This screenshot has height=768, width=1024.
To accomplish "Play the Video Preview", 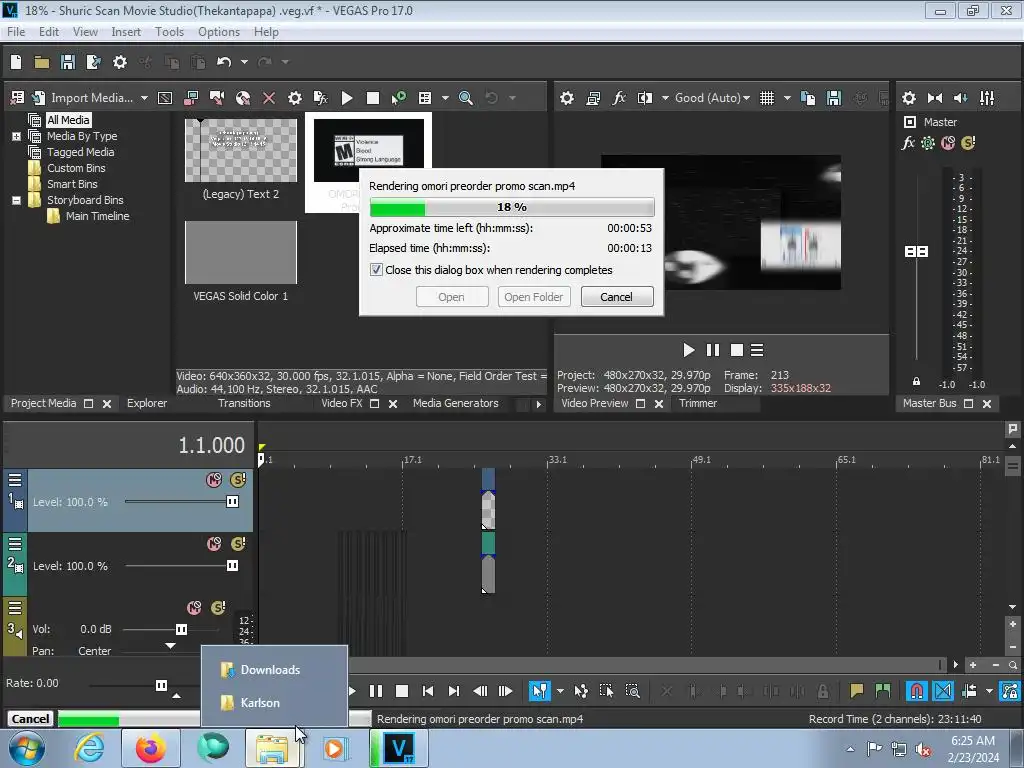I will (x=688, y=350).
